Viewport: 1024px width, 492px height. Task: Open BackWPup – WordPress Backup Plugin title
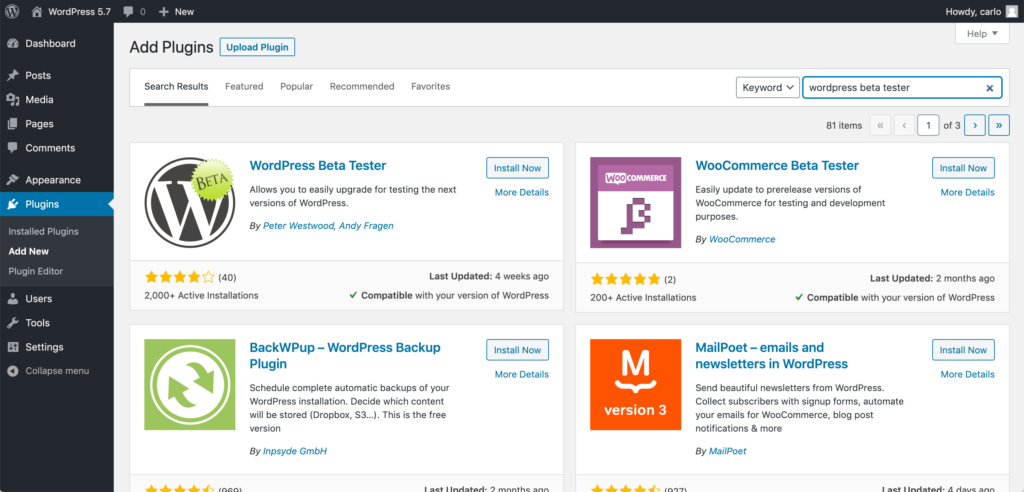point(345,355)
